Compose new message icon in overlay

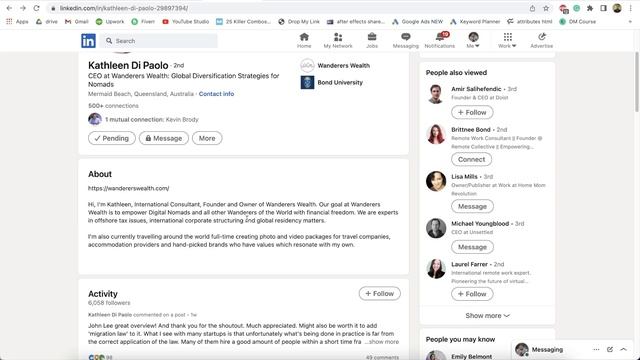tap(610, 349)
